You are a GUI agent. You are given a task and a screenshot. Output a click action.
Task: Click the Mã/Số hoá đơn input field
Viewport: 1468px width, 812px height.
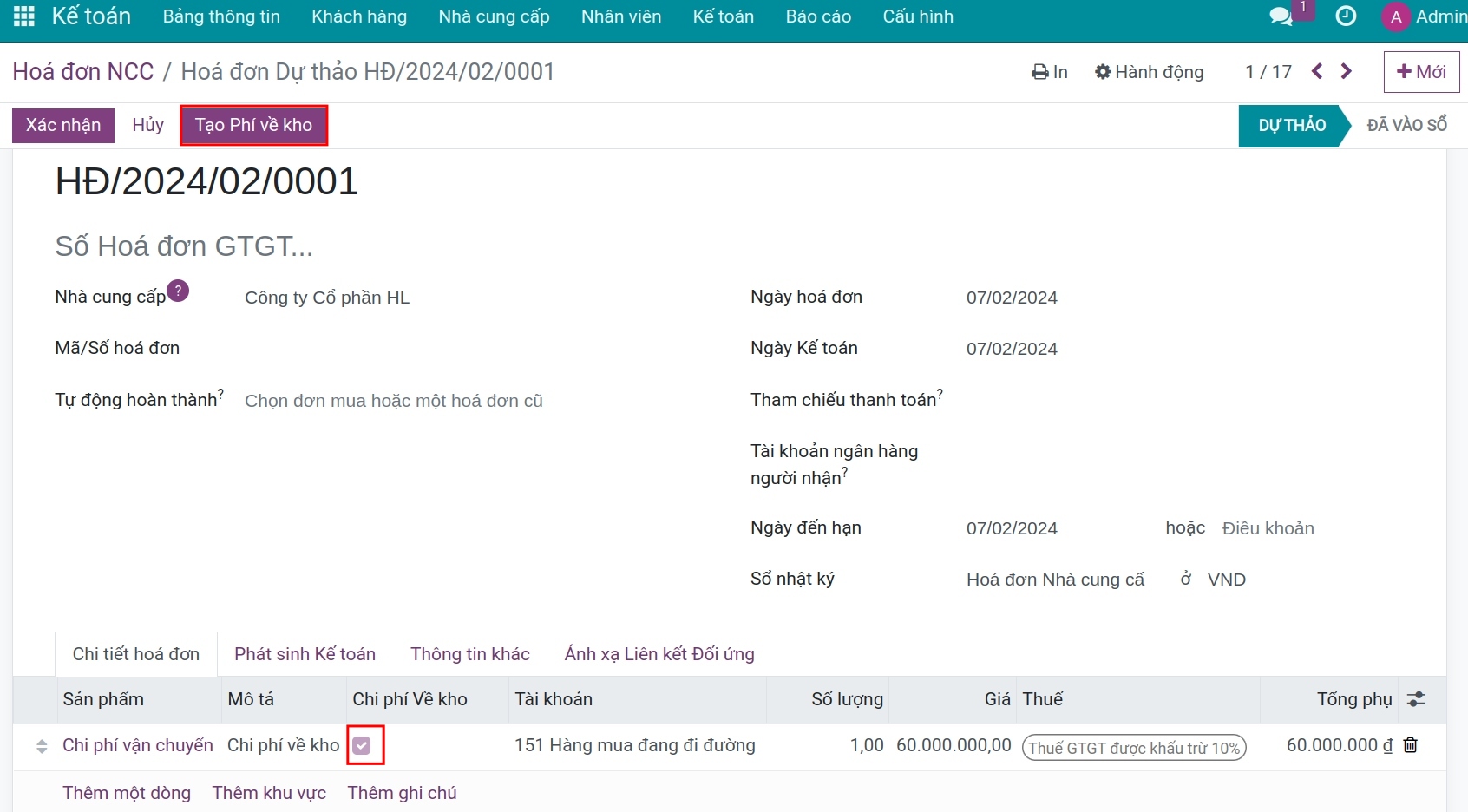pos(347,348)
